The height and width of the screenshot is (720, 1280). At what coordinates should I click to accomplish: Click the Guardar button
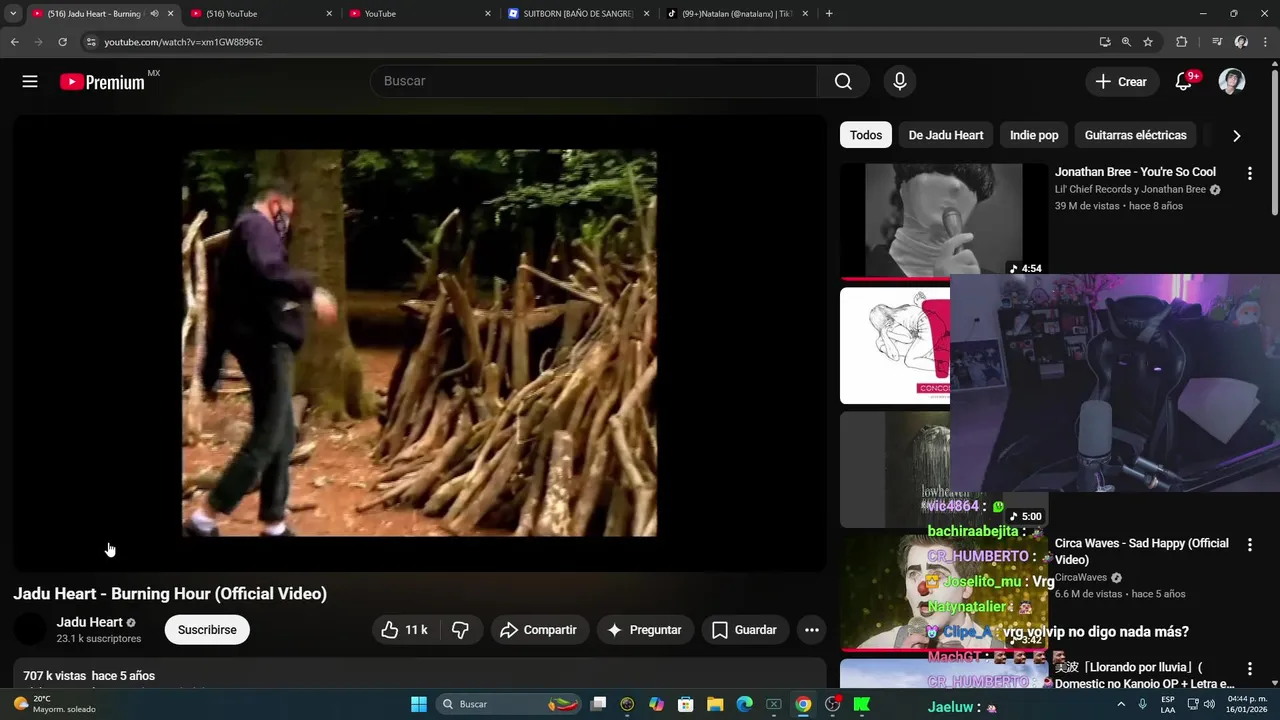[744, 630]
